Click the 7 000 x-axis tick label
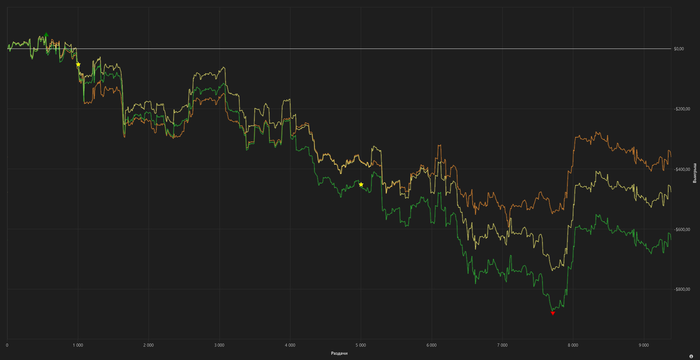 502,345
